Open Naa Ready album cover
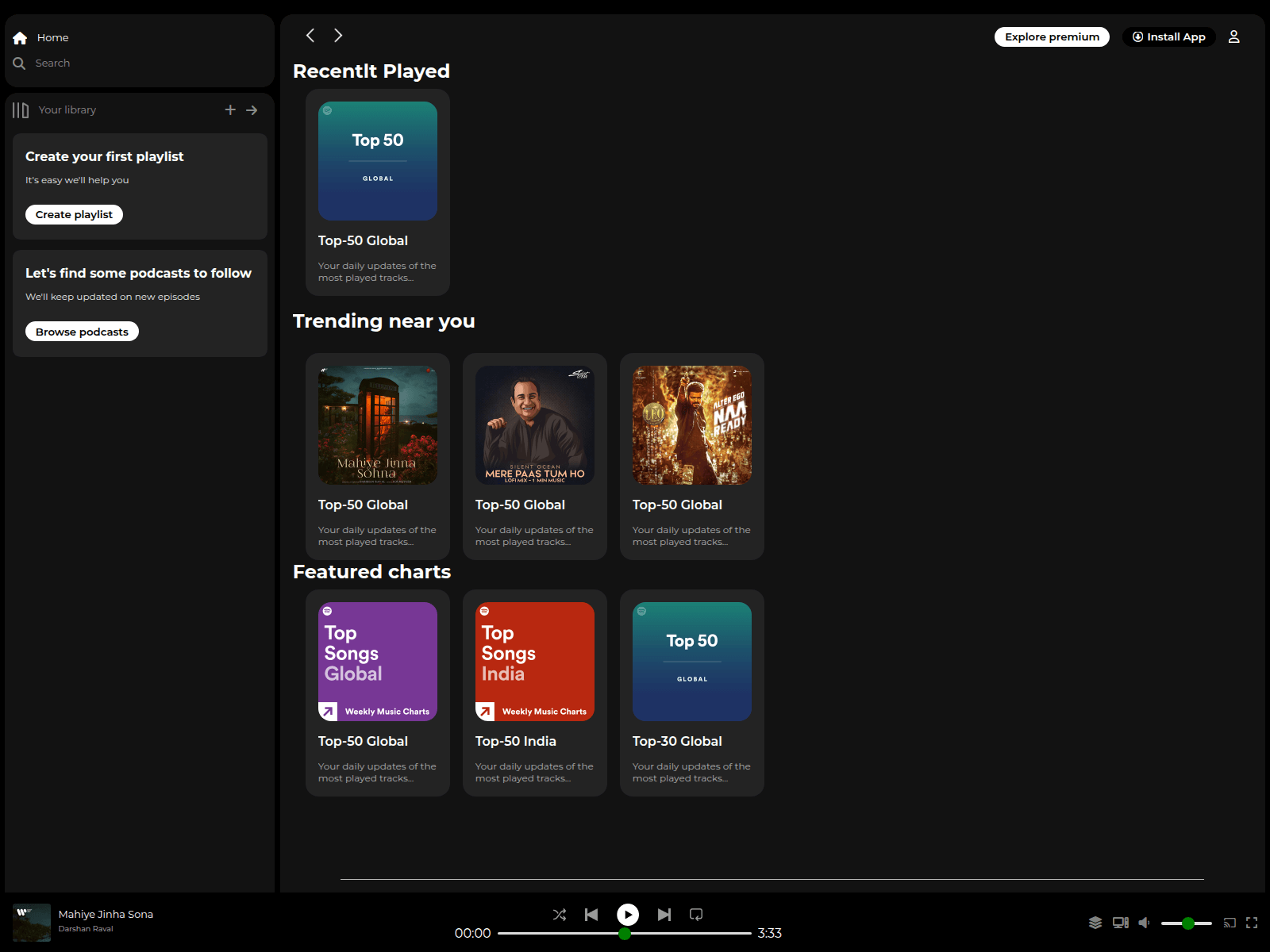The width and height of the screenshot is (1270, 952). tap(692, 425)
